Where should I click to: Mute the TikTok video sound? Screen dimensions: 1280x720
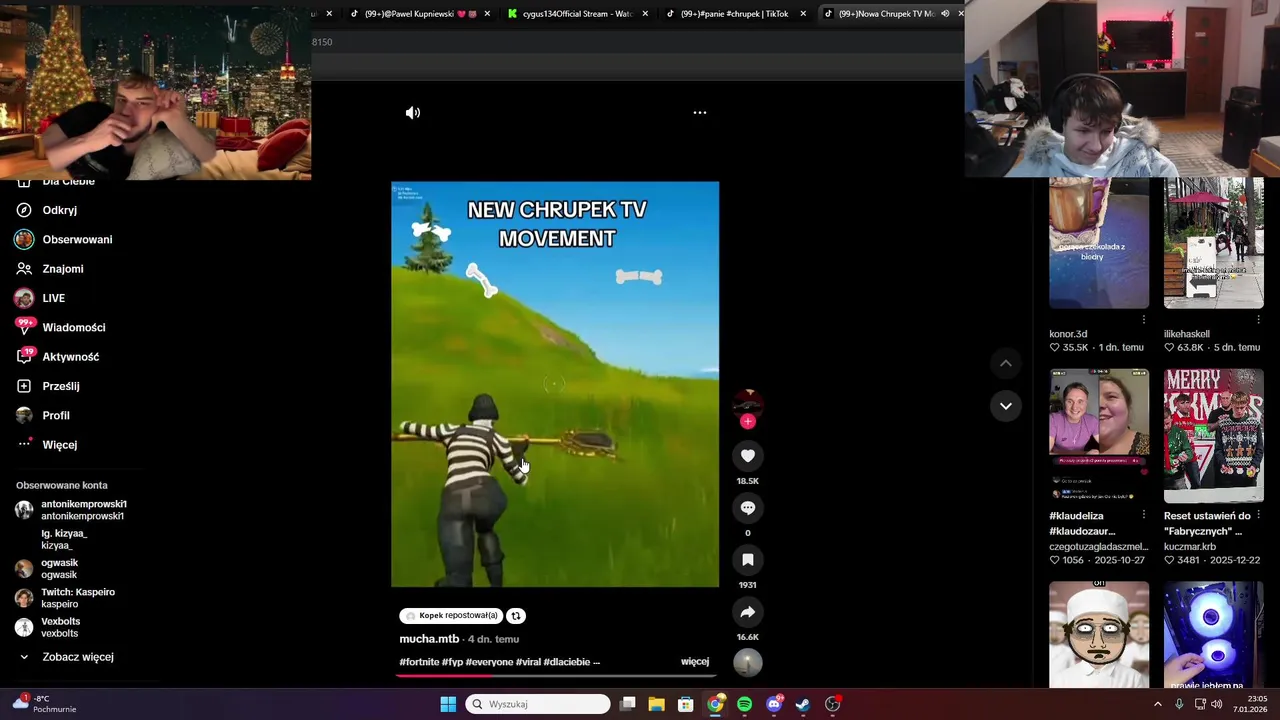413,113
